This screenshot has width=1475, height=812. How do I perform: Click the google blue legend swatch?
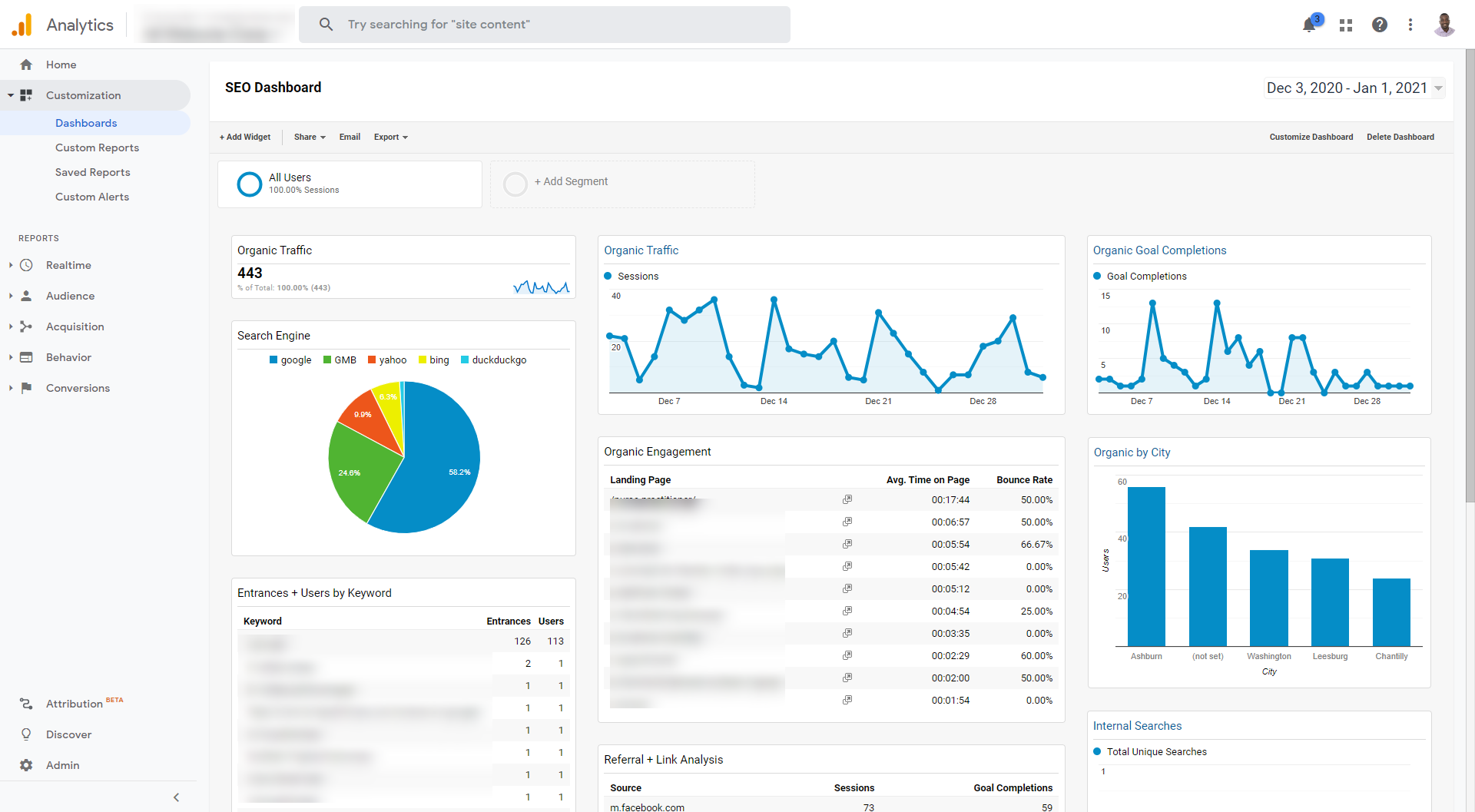point(273,360)
